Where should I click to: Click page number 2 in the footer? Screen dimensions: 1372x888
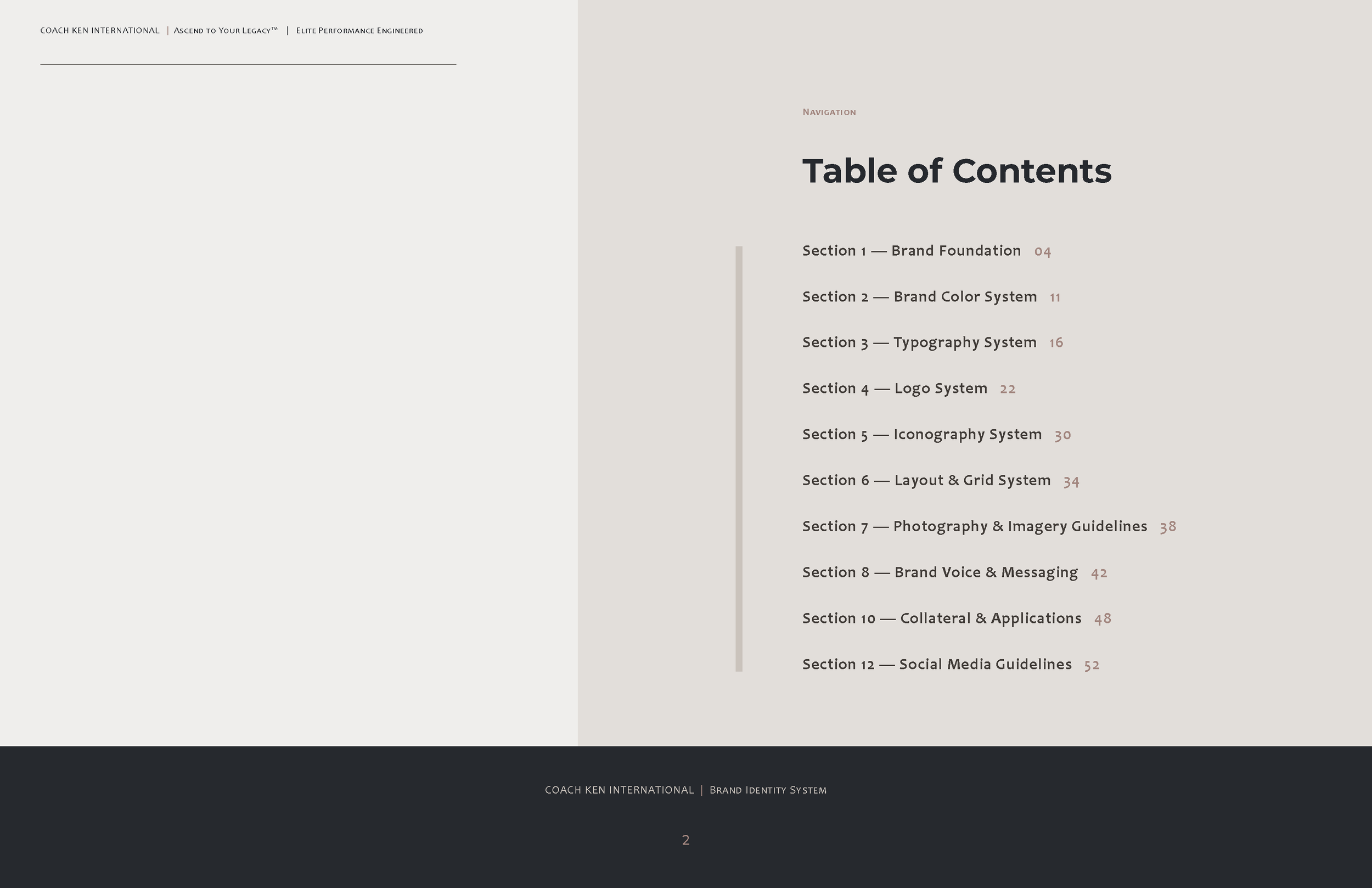pos(685,840)
